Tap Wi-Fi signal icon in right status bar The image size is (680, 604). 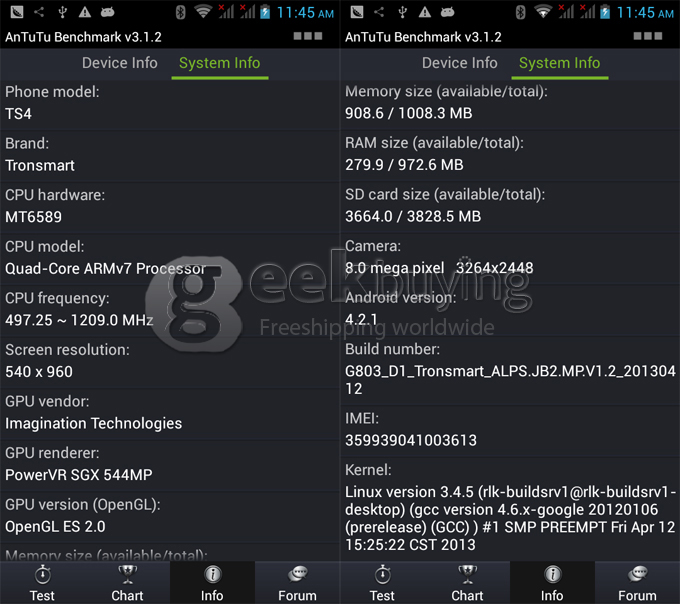click(x=544, y=12)
